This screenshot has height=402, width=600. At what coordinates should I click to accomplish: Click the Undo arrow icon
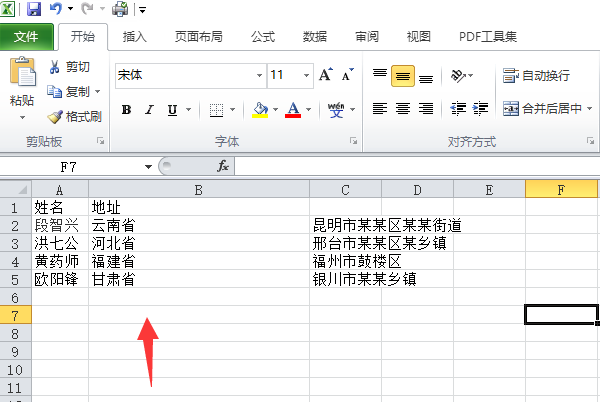pyautogui.click(x=55, y=8)
